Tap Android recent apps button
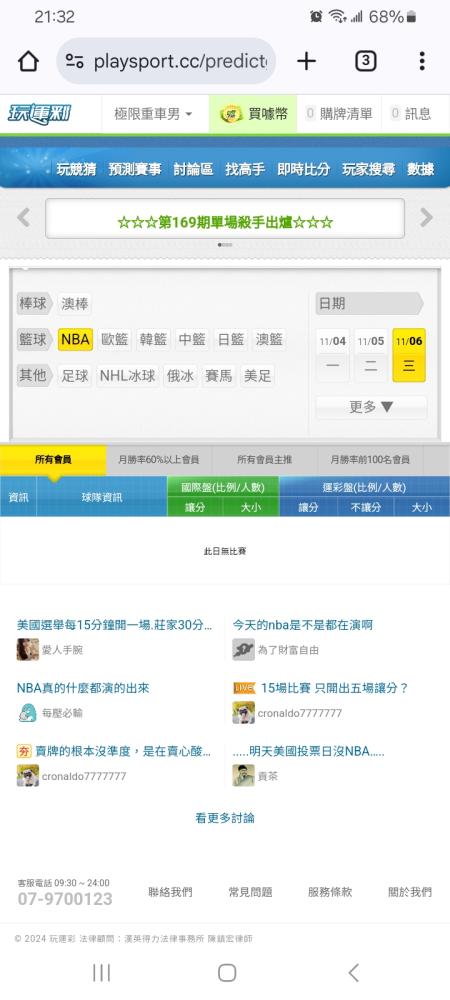Screen dimensions: 450x1000 (x=101, y=973)
